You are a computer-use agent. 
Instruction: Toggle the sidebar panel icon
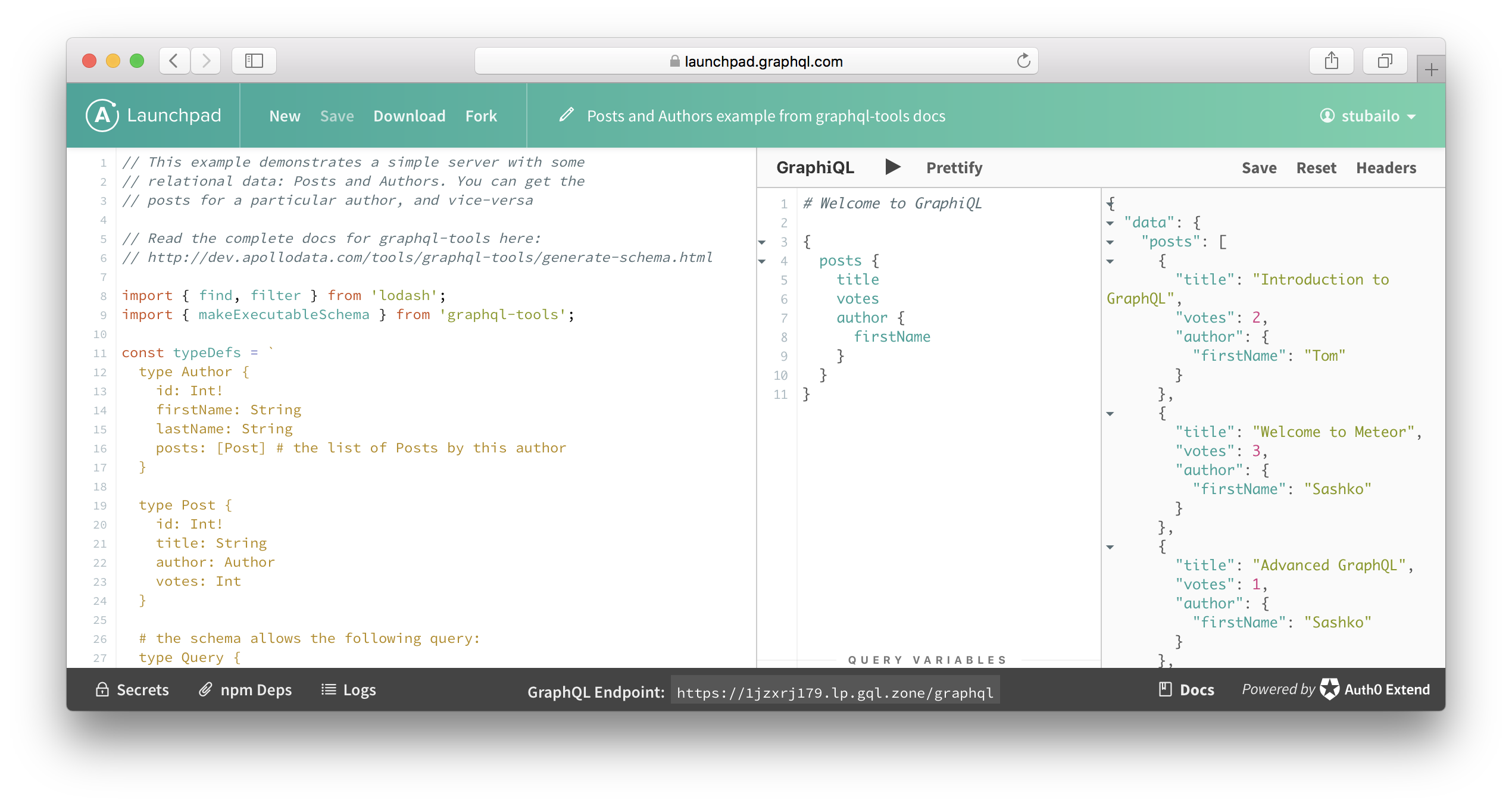(x=255, y=61)
